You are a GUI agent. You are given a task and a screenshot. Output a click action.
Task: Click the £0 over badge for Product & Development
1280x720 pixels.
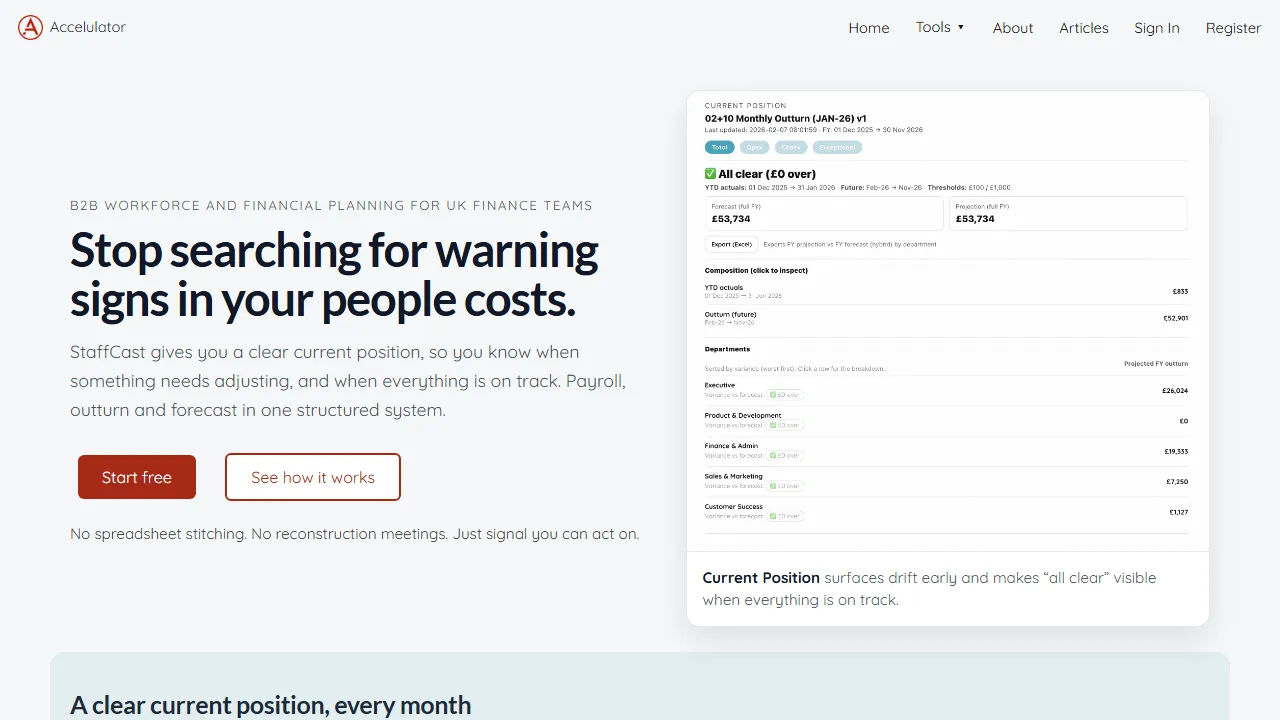pyautogui.click(x=785, y=425)
